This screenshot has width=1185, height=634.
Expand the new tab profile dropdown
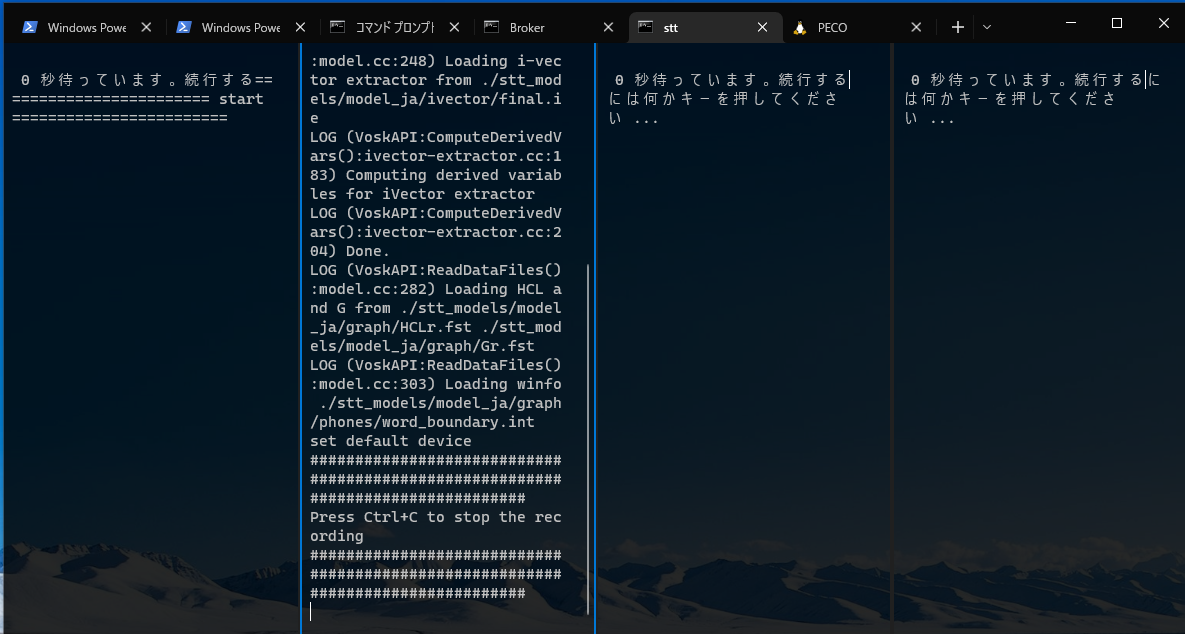(x=986, y=27)
